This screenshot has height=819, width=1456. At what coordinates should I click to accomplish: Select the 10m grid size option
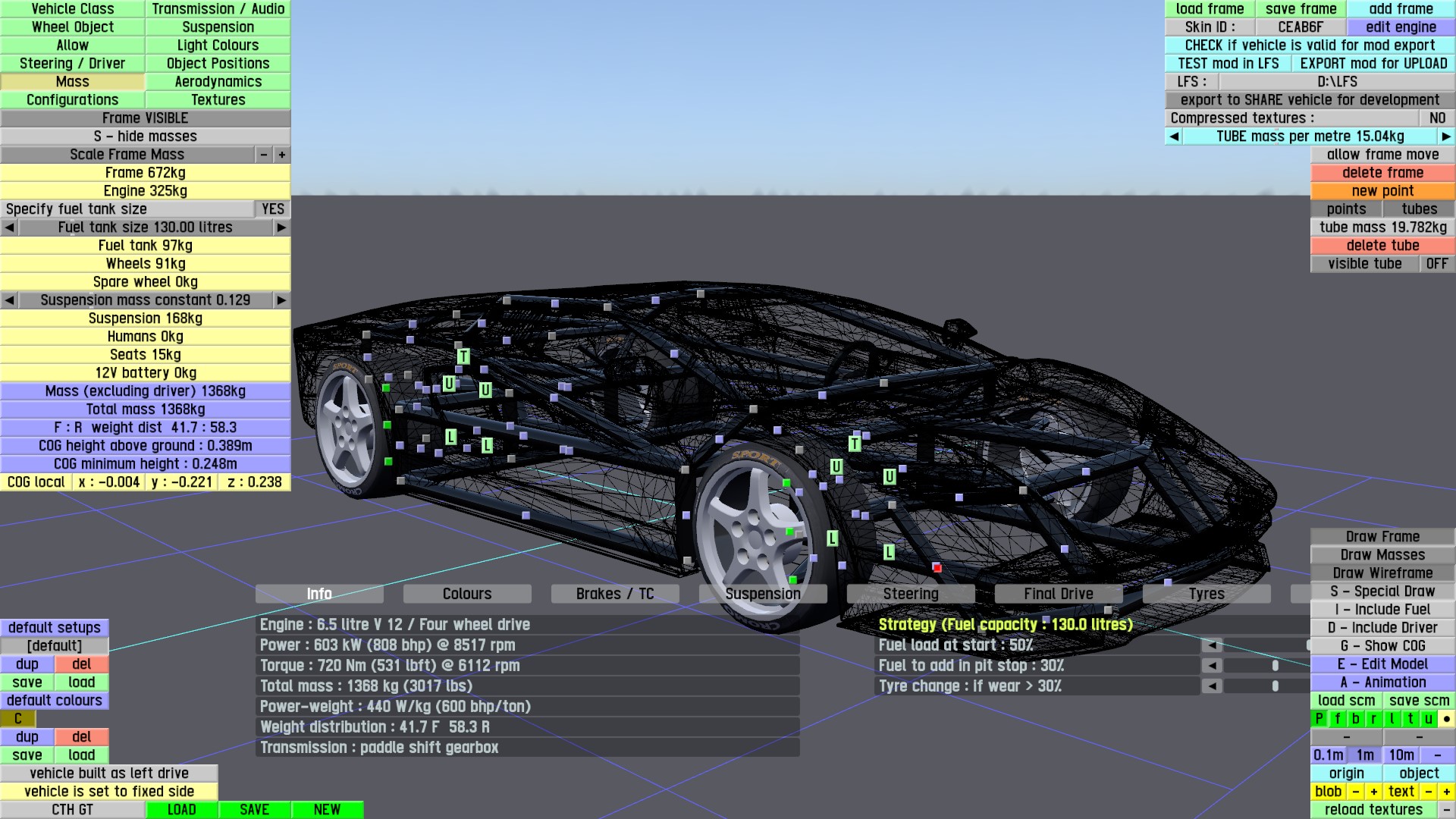pyautogui.click(x=1401, y=755)
